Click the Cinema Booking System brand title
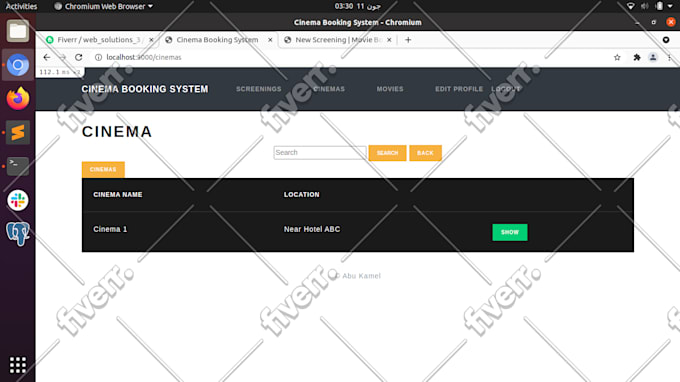The height and width of the screenshot is (382, 680). click(x=145, y=89)
